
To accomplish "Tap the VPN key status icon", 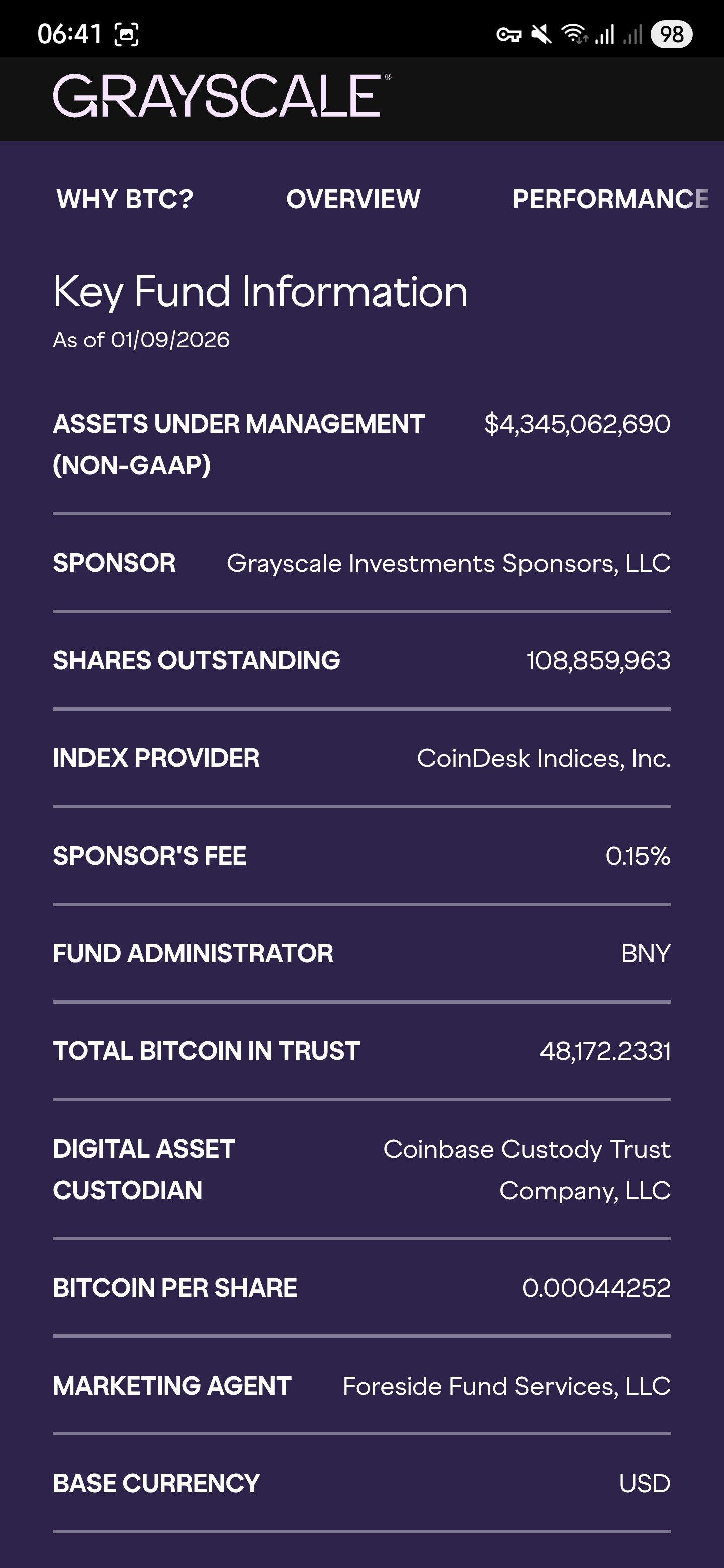I will click(508, 34).
